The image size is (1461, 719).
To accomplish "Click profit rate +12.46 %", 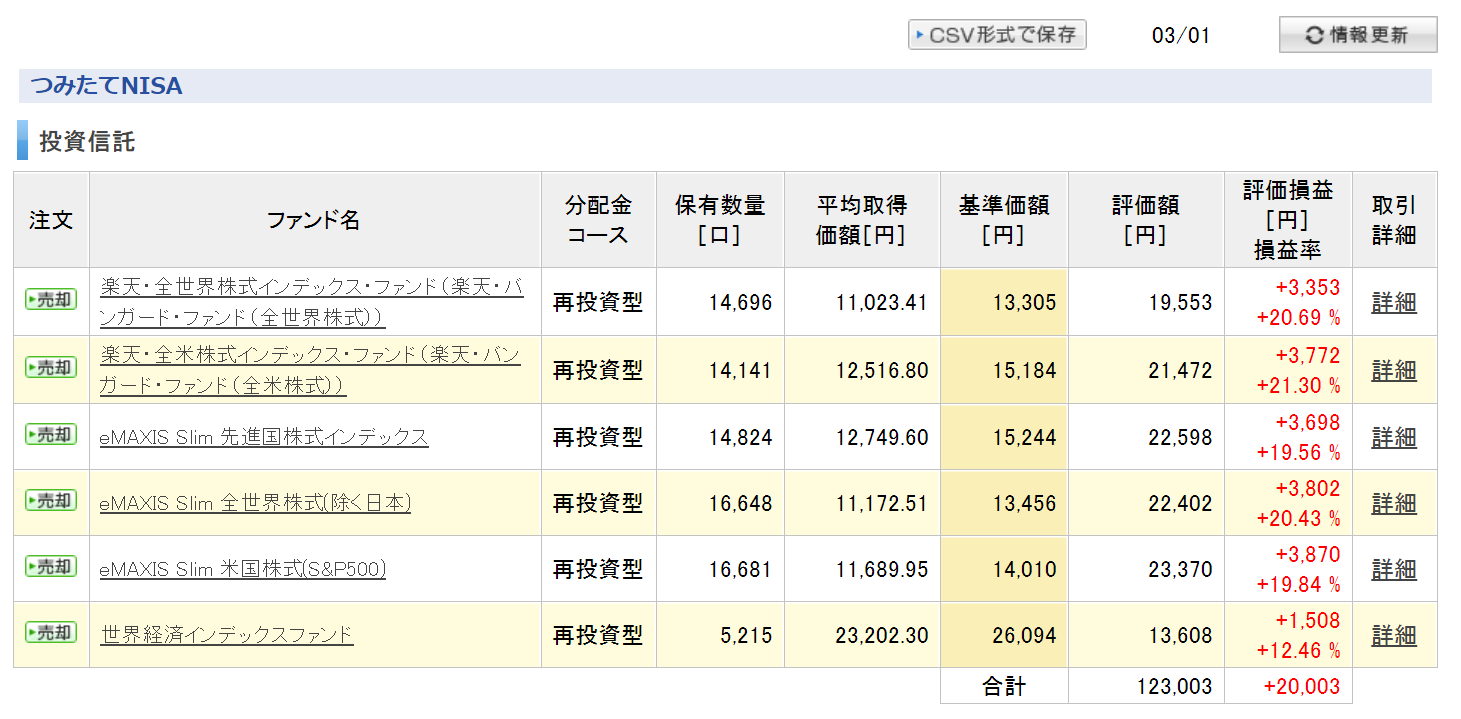I will pyautogui.click(x=1298, y=651).
